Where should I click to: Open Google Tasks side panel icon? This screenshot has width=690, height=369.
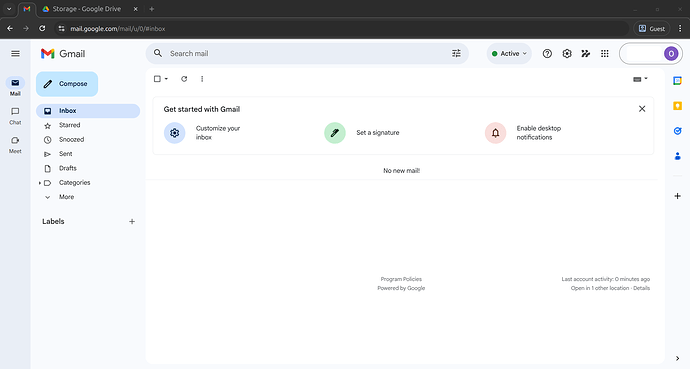[x=678, y=131]
